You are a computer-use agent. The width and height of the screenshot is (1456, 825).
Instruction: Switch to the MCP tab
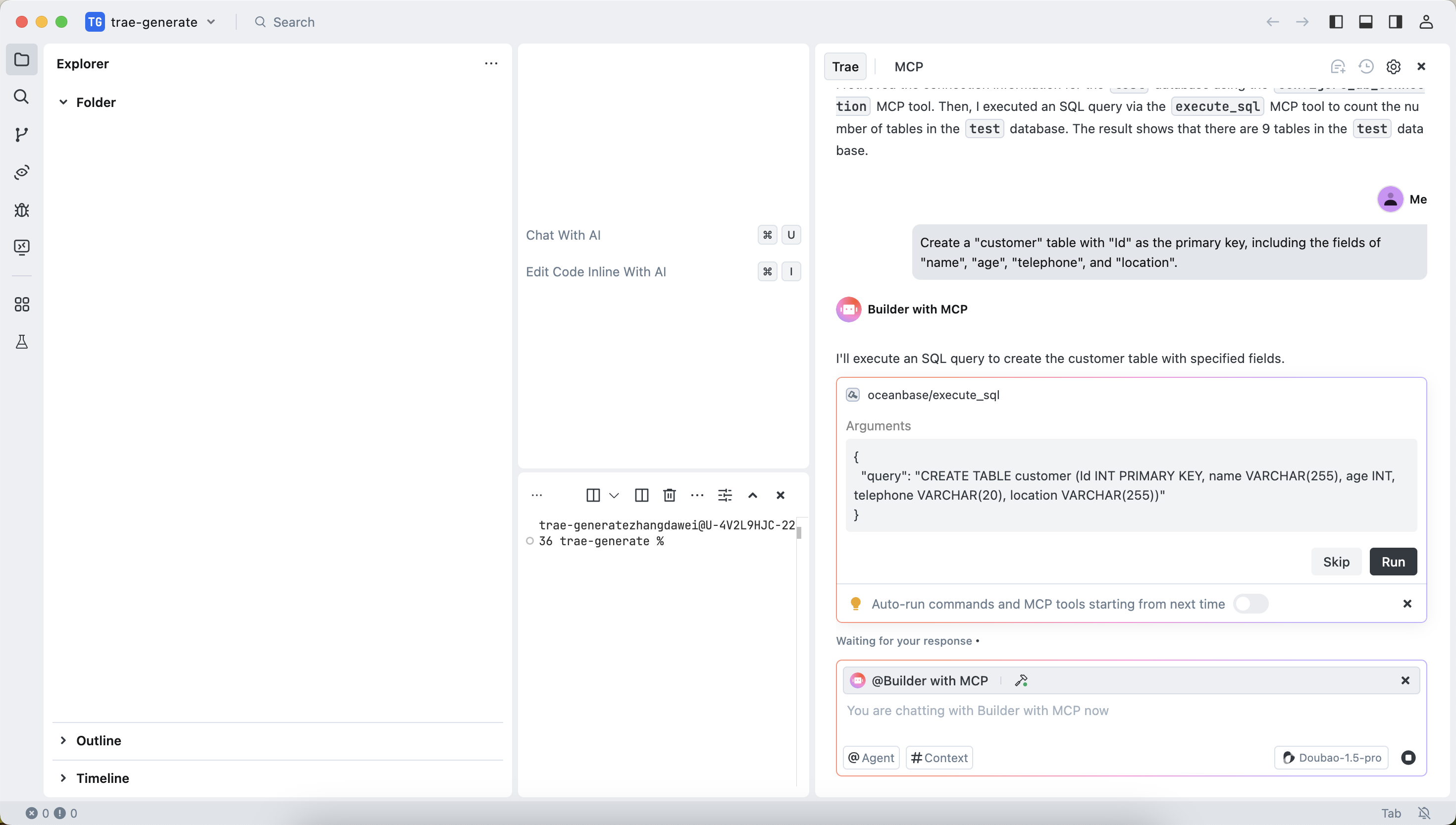click(x=908, y=67)
